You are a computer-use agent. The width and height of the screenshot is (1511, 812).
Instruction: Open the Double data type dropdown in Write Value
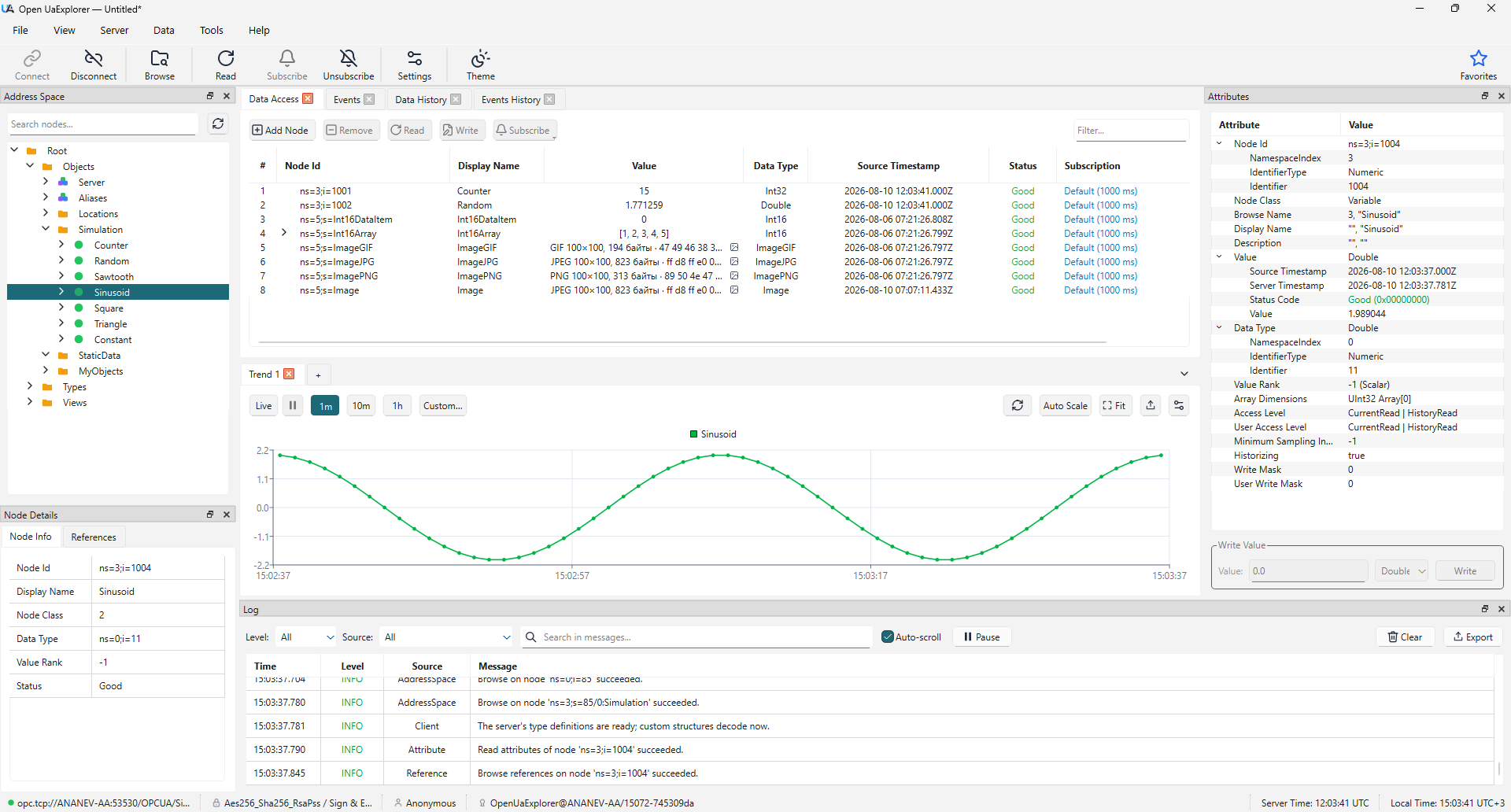1402,571
